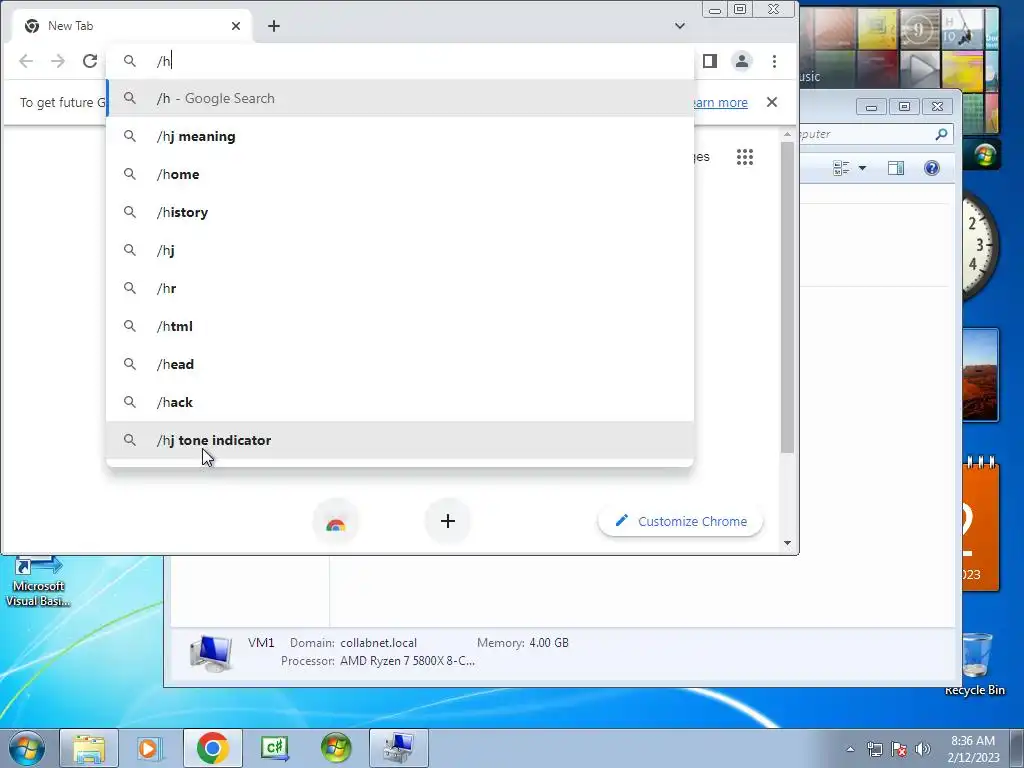
Task: Reload the page in Chrome
Action: [x=89, y=61]
